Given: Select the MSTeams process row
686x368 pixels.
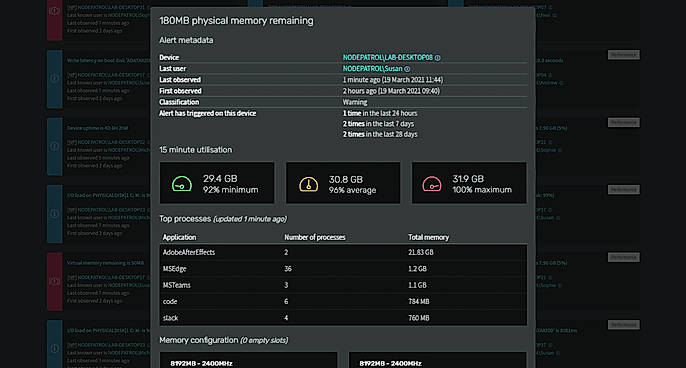Looking at the screenshot, I should 343,285.
